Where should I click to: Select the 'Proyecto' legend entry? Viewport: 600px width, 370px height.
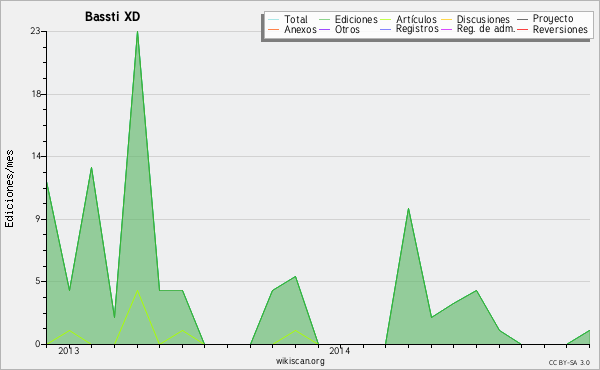pyautogui.click(x=553, y=19)
